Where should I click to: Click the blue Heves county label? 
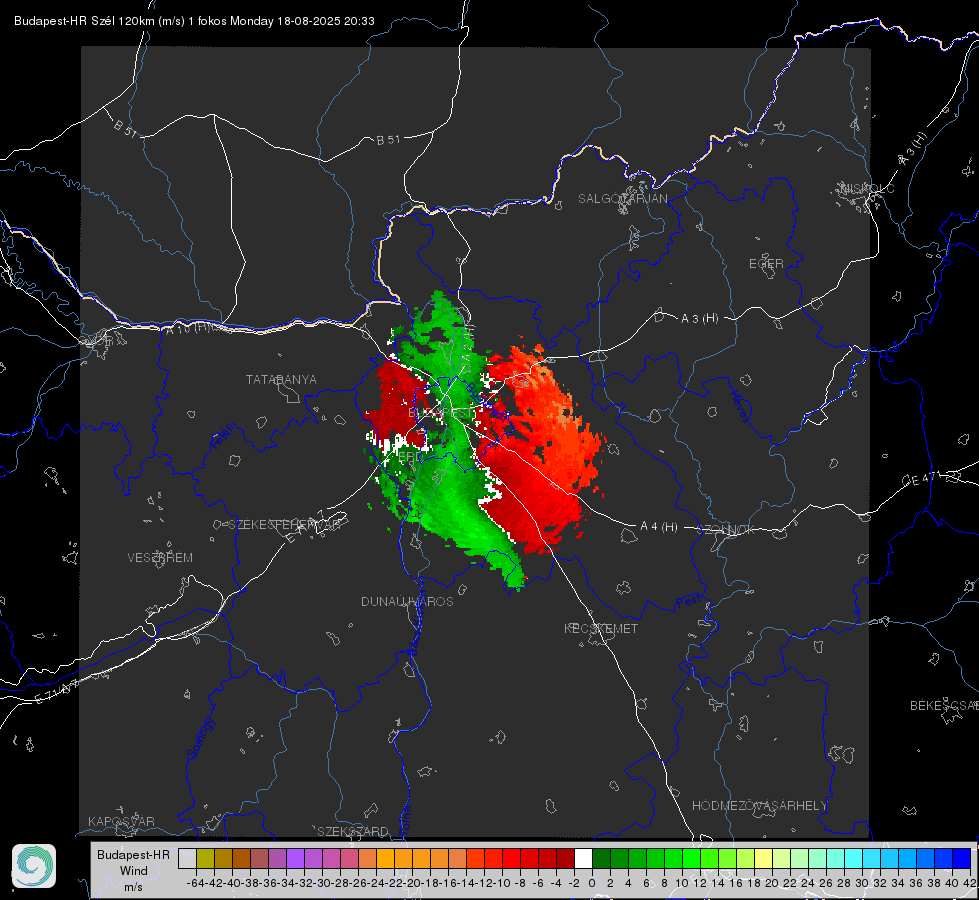(739, 406)
